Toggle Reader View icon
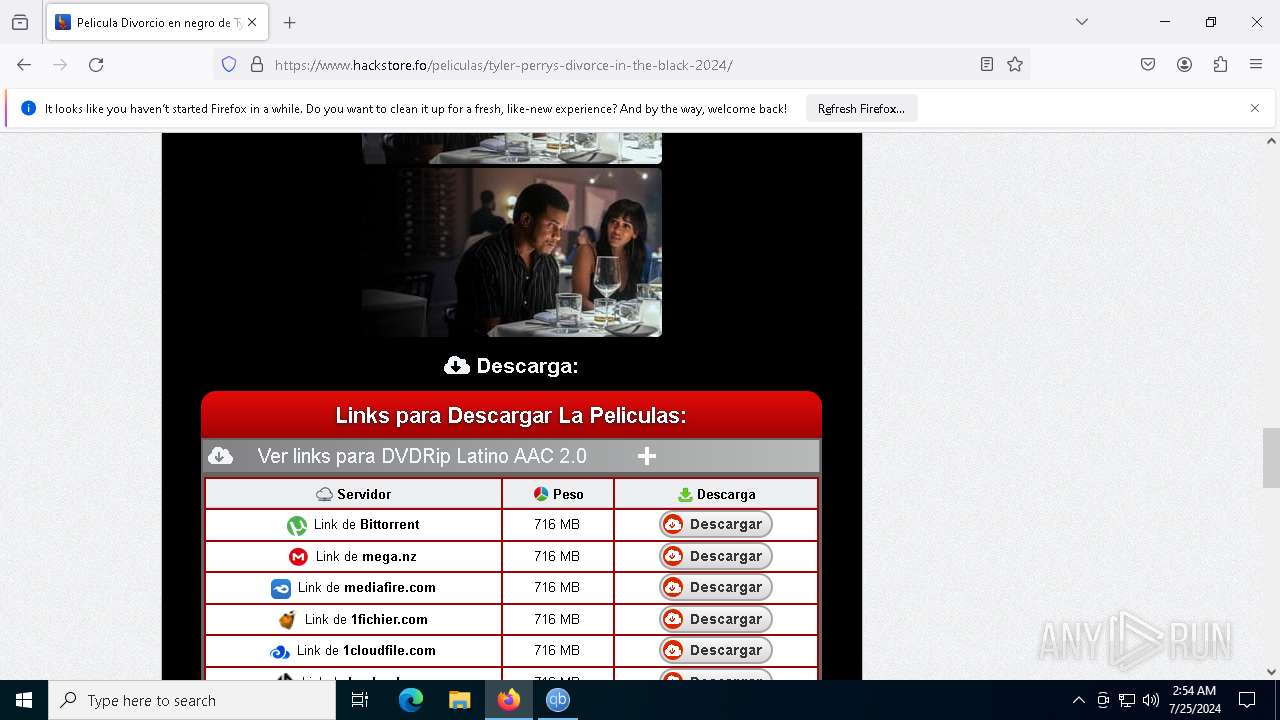Viewport: 1280px width, 720px height. (987, 65)
